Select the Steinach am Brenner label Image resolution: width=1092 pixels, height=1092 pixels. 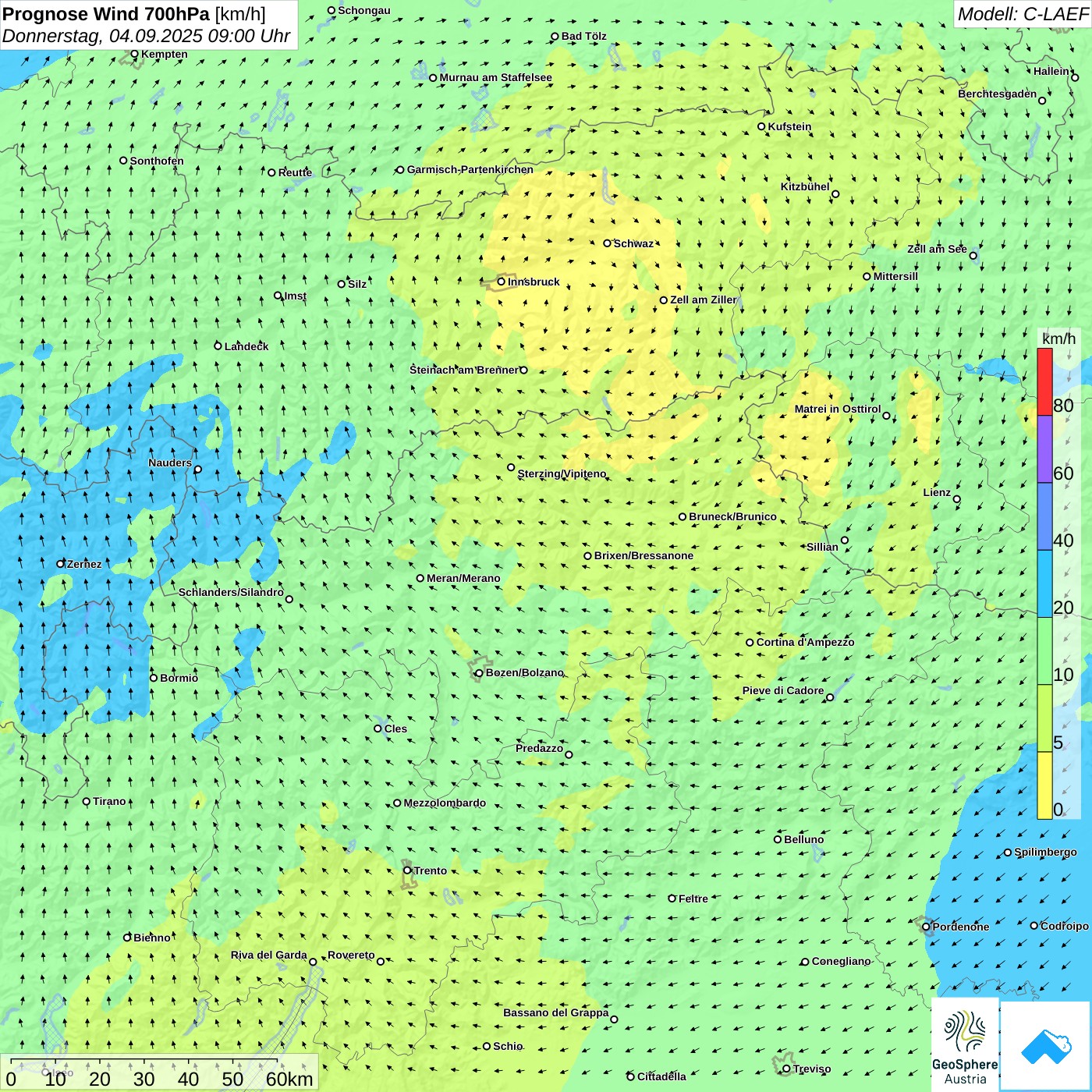coord(463,370)
